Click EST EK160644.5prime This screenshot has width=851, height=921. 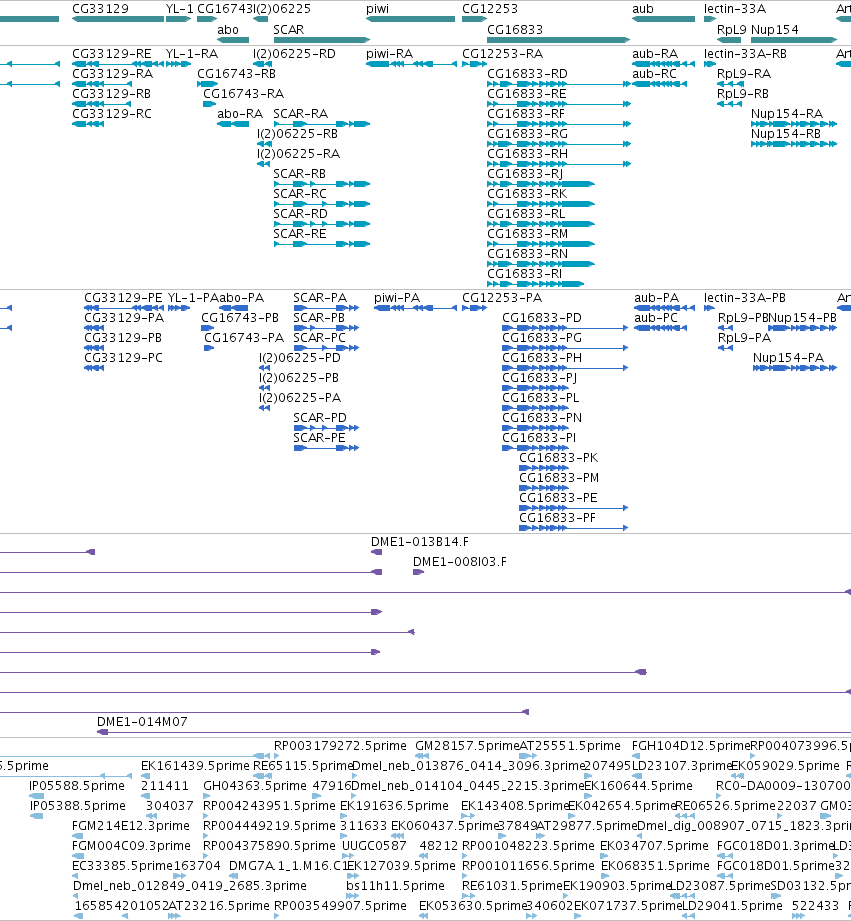click(x=638, y=785)
